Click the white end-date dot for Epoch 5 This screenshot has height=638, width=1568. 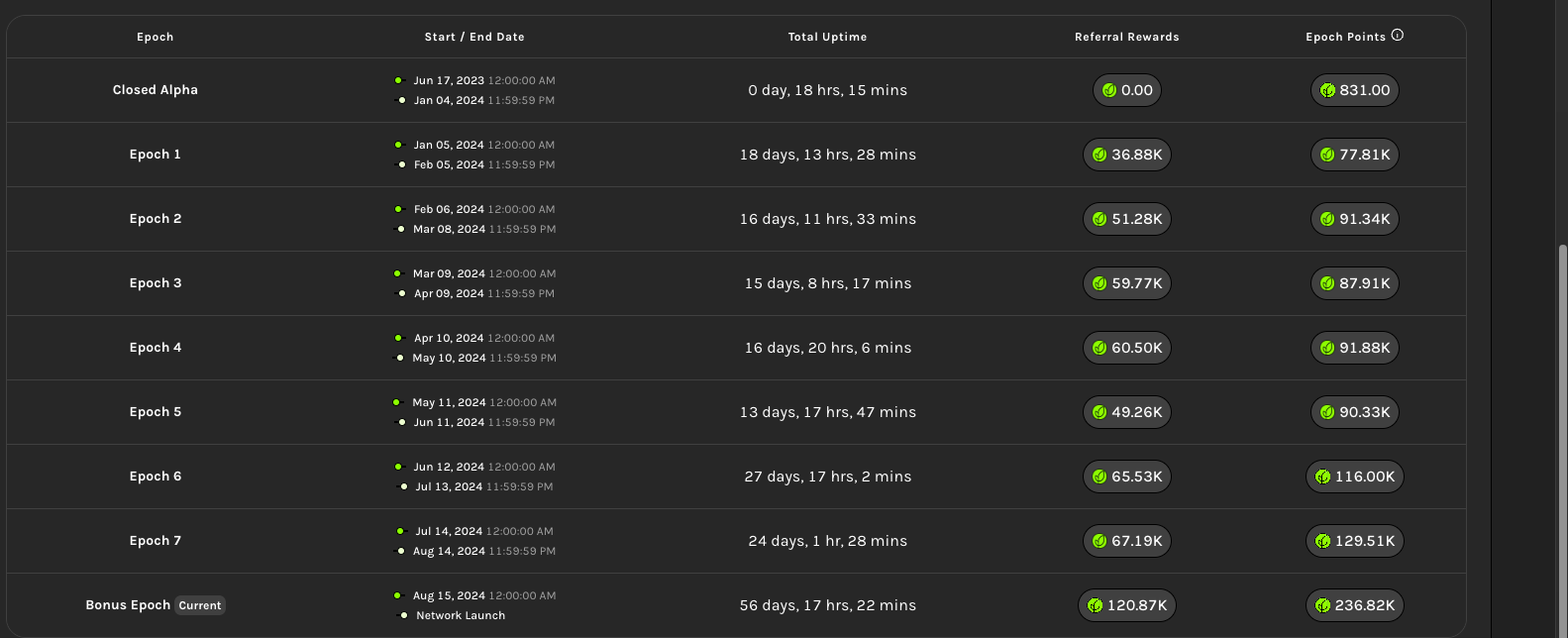(x=401, y=422)
